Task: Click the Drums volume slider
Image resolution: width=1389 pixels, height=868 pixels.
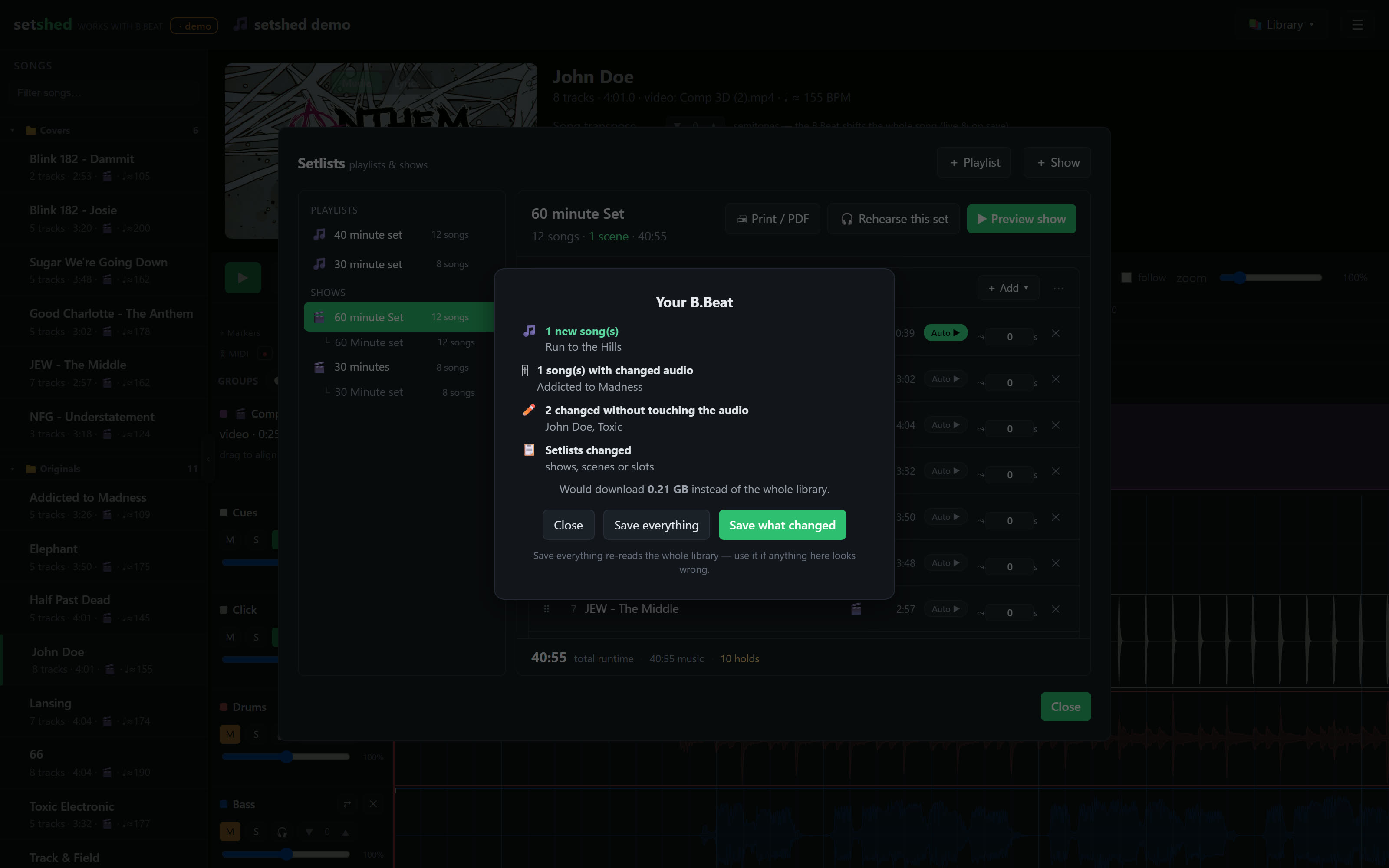Action: click(x=285, y=757)
